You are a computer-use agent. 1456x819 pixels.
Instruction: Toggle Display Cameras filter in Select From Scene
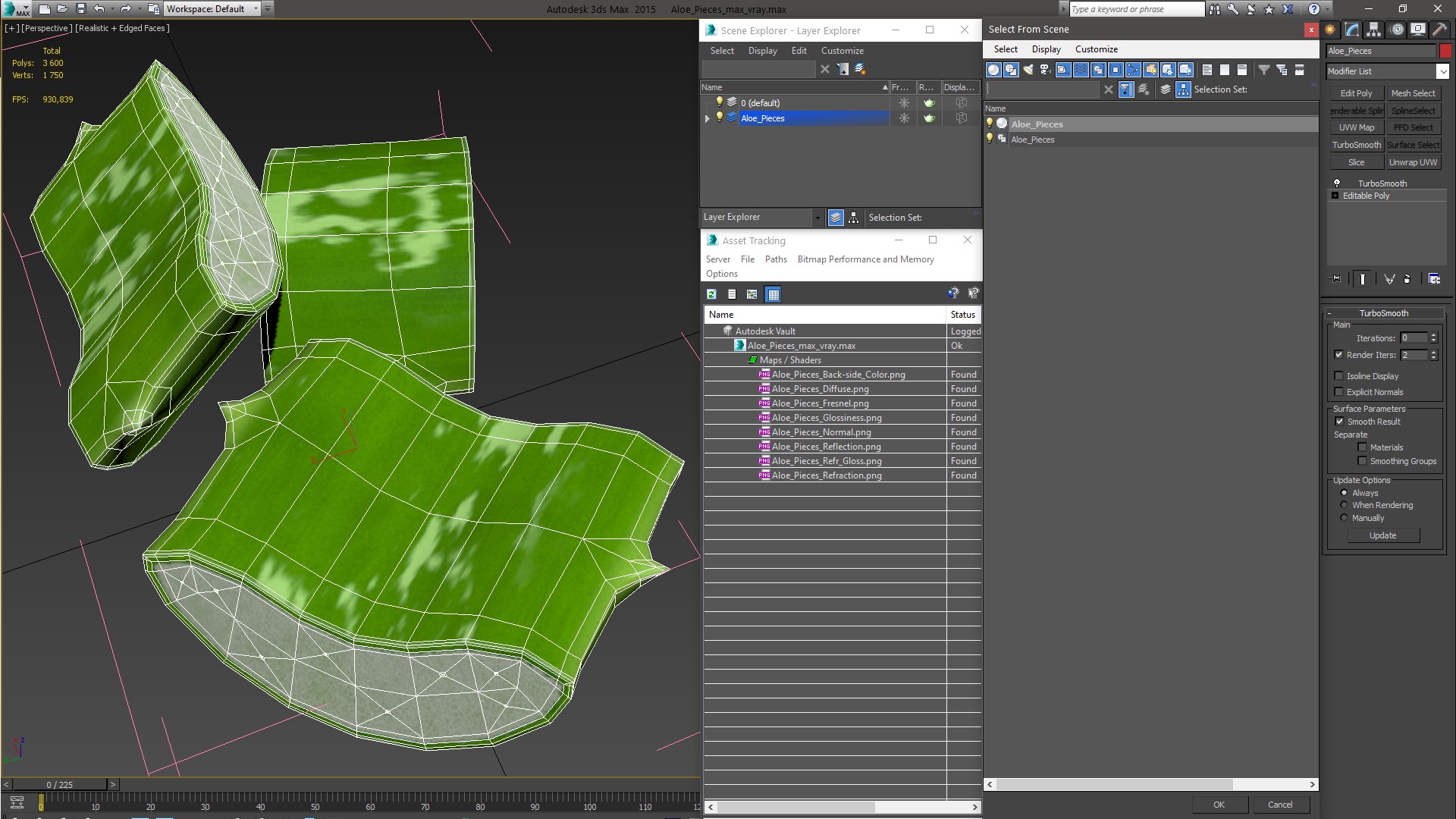[1045, 70]
